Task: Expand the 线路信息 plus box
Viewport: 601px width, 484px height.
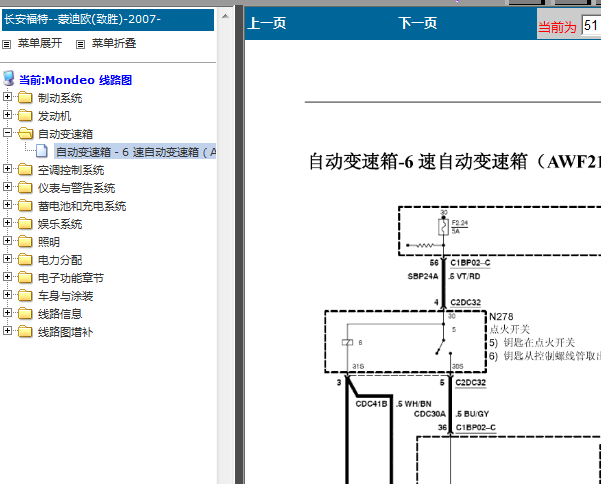Action: click(7, 313)
